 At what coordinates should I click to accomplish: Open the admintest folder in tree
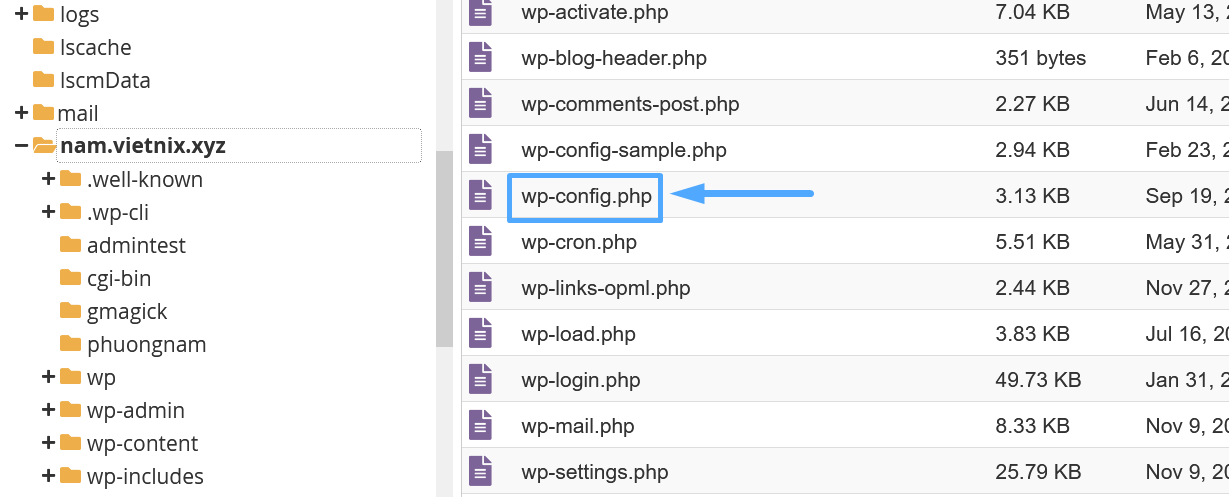pos(136,245)
